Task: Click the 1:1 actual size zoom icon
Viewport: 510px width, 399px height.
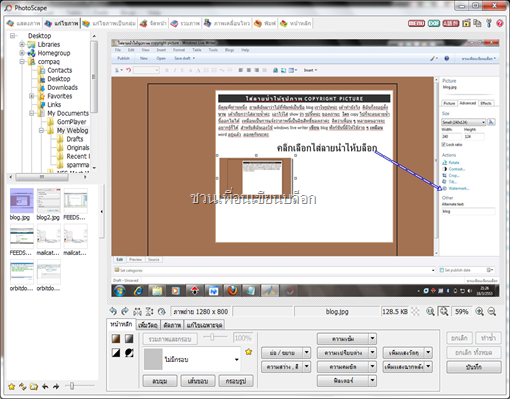Action: (x=430, y=312)
